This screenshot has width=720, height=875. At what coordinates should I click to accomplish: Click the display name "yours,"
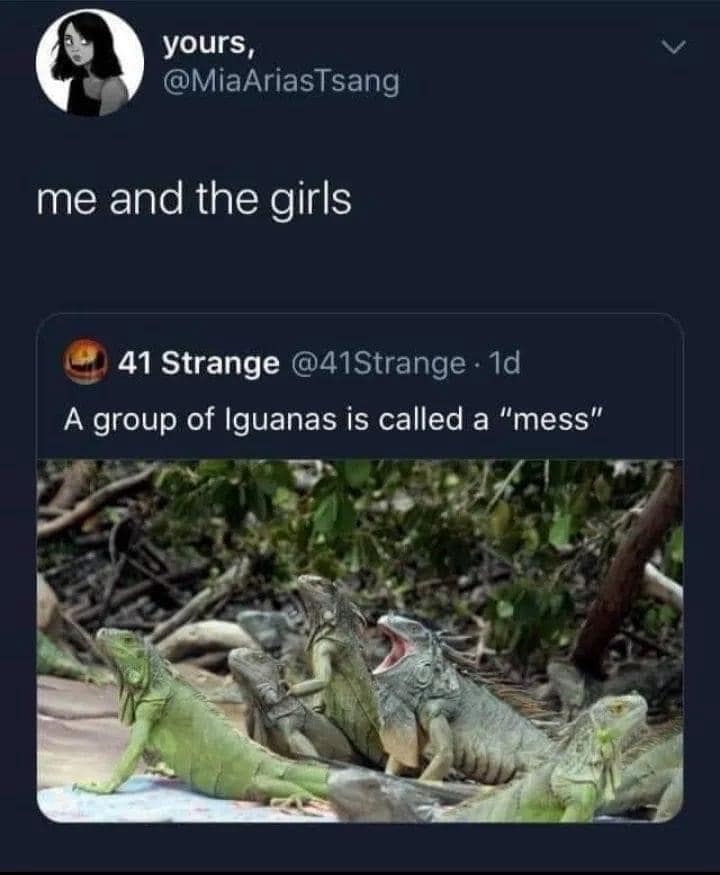[x=209, y=44]
